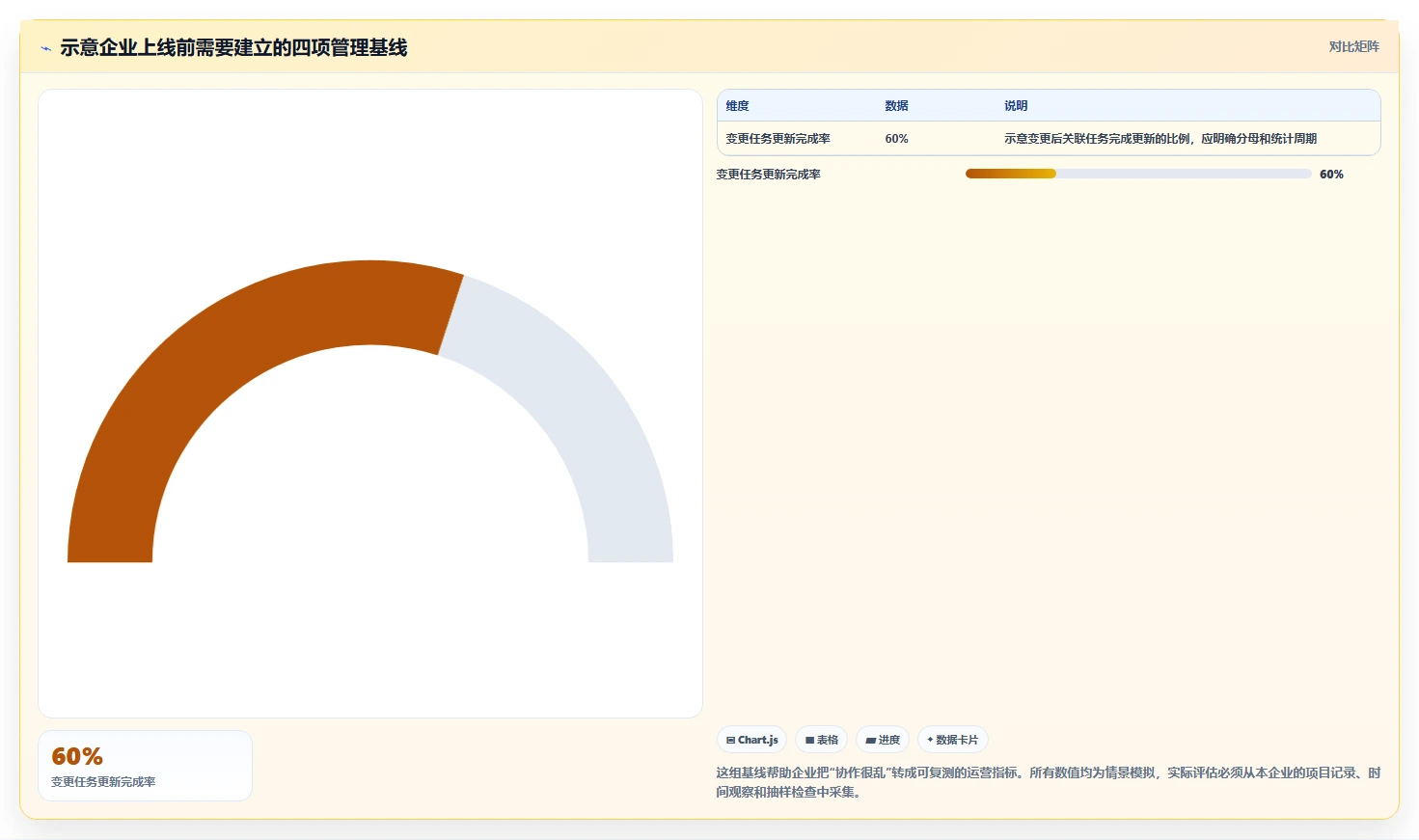Image resolution: width=1419 pixels, height=840 pixels.
Task: Click the 60% value beside the progress bar
Action: (1331, 175)
